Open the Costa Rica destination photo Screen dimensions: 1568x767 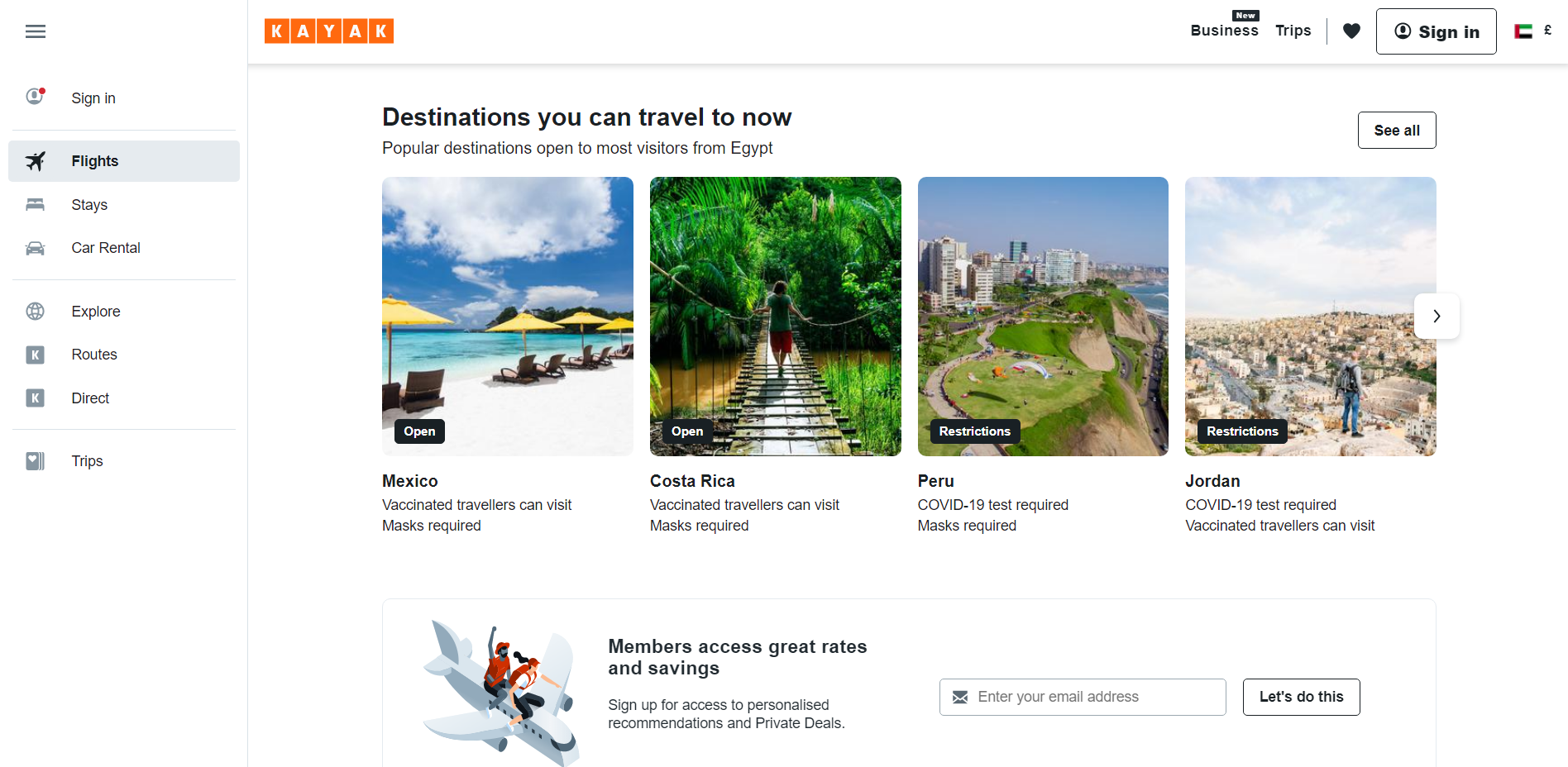(x=775, y=316)
